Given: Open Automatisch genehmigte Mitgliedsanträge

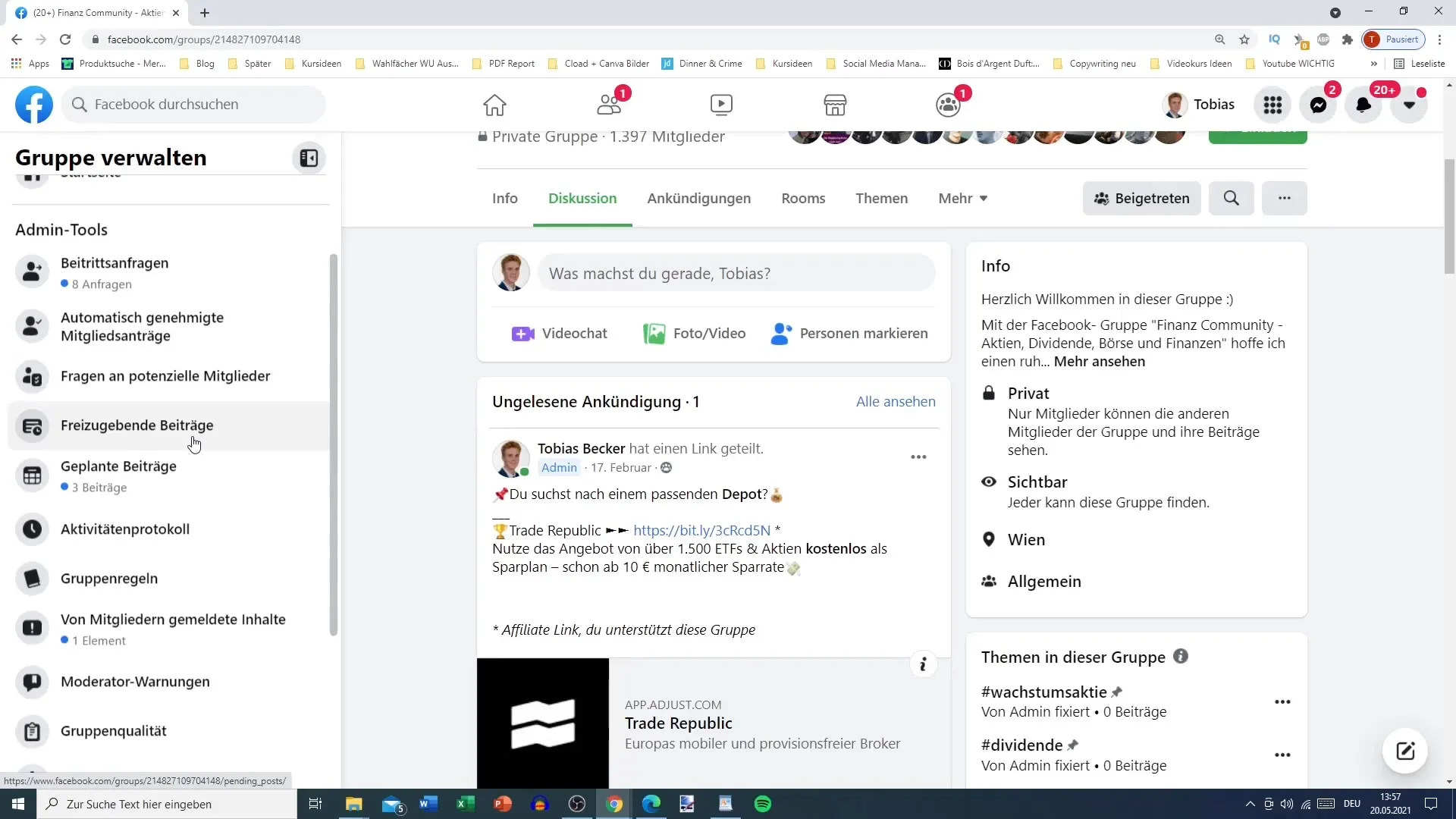Looking at the screenshot, I should pyautogui.click(x=168, y=326).
